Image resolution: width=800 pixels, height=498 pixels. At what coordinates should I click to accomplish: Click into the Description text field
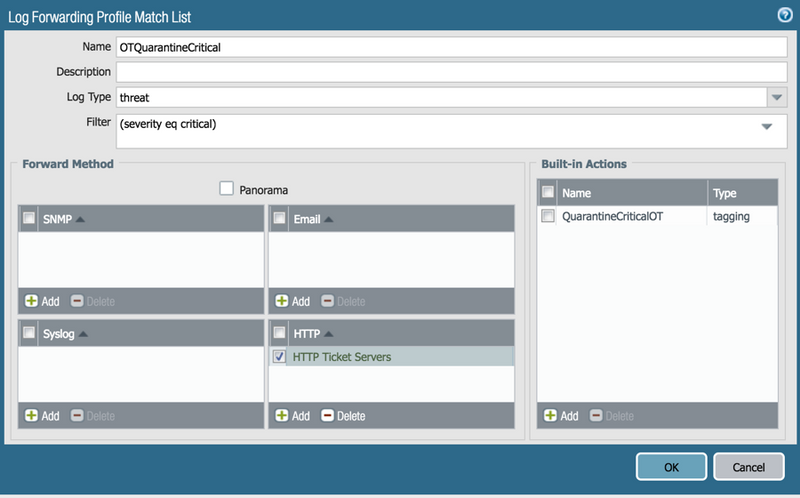click(451, 72)
